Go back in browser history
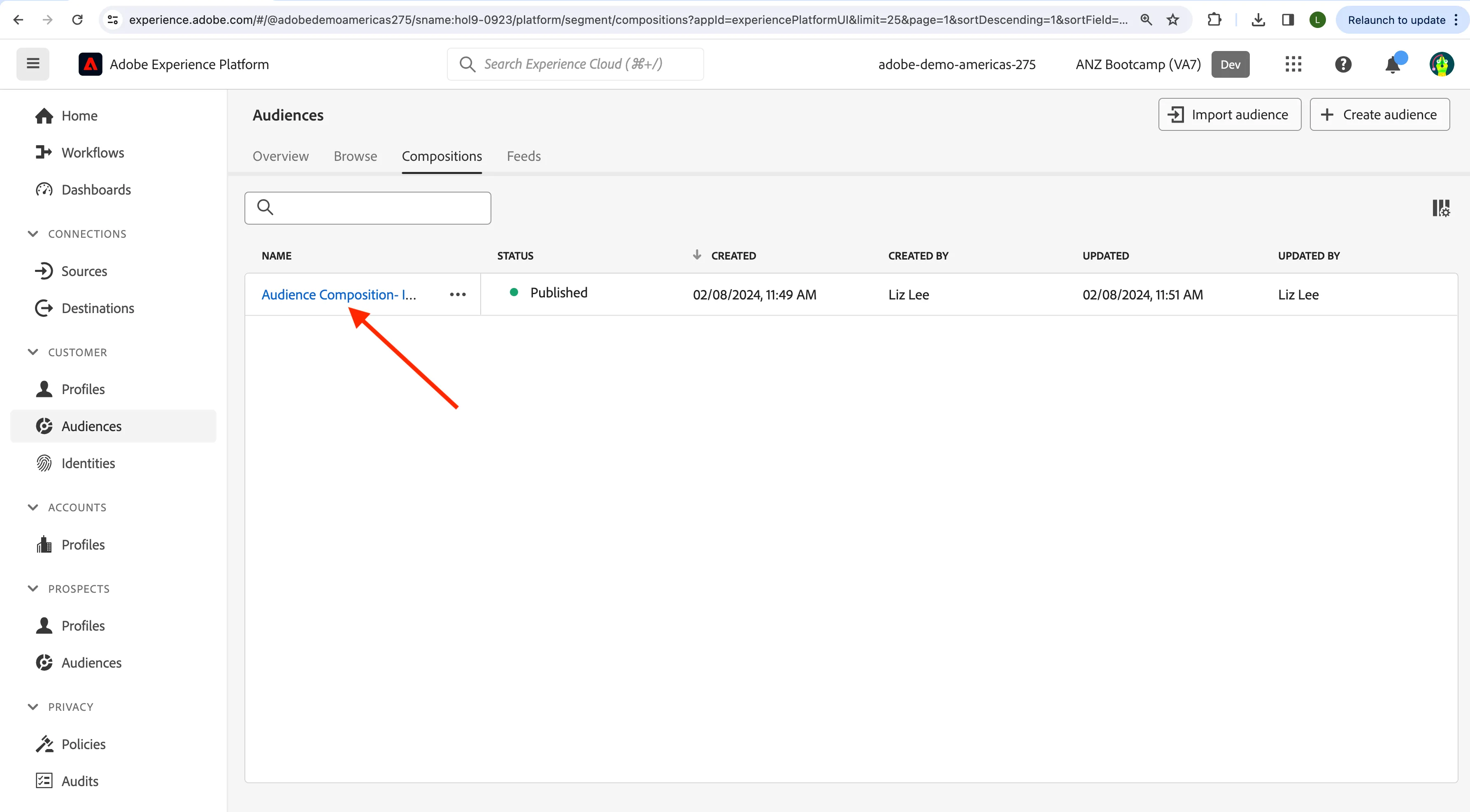Screen dimensions: 1470x812 pyautogui.click(x=18, y=20)
